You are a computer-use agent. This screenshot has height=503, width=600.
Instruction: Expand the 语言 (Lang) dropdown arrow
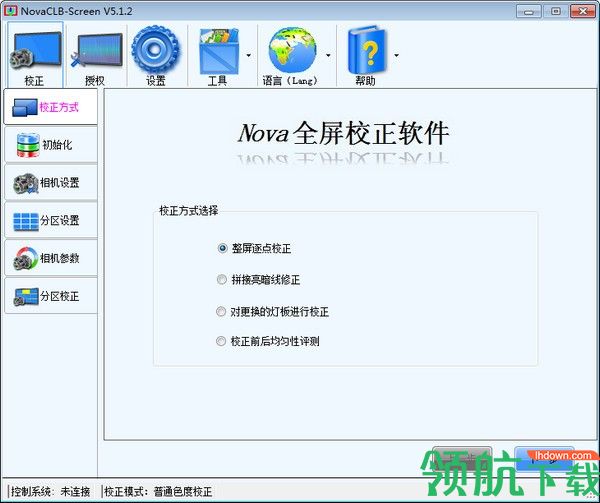click(328, 55)
